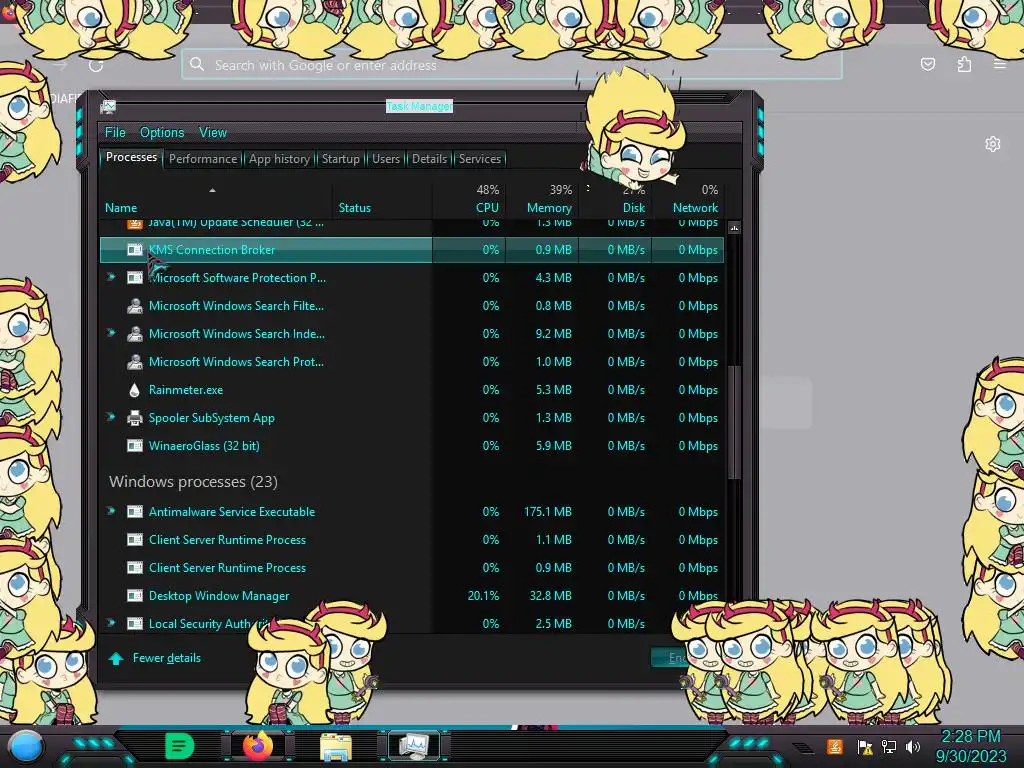Sort processes by Name column
Image resolution: width=1024 pixels, height=768 pixels.
point(121,208)
